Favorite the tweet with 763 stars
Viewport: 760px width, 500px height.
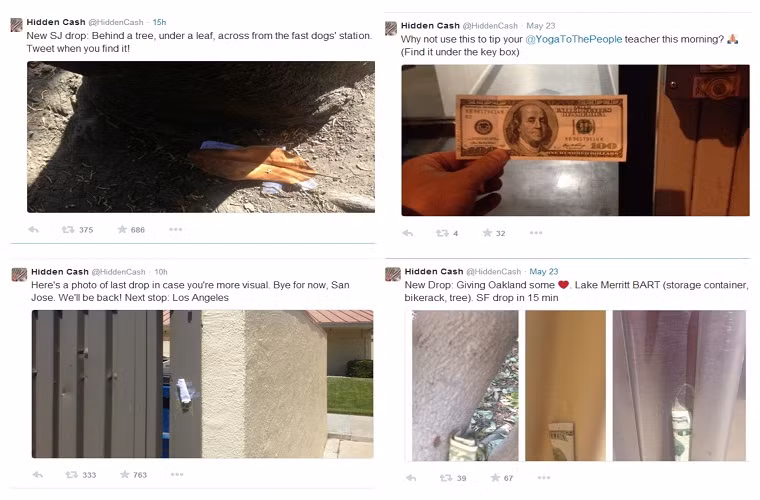pyautogui.click(x=125, y=474)
